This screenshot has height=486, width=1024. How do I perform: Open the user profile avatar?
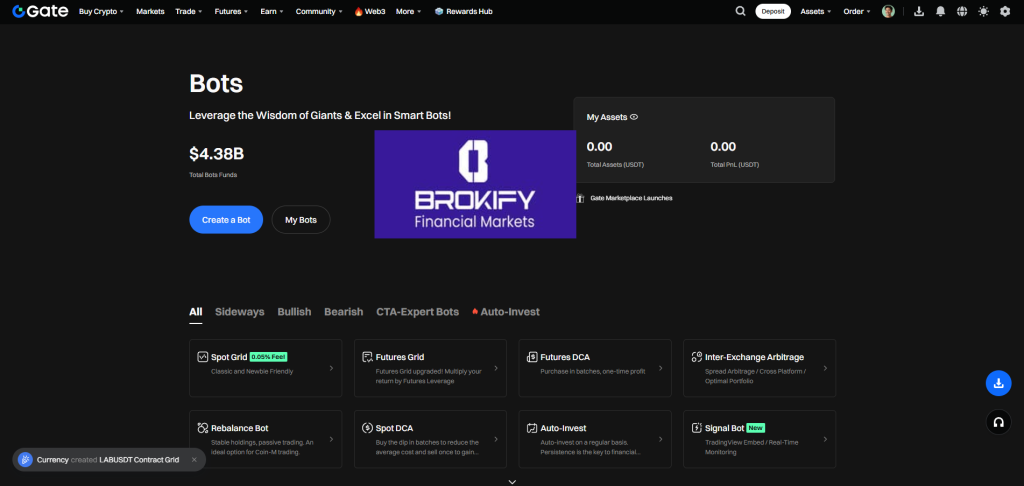pos(888,11)
